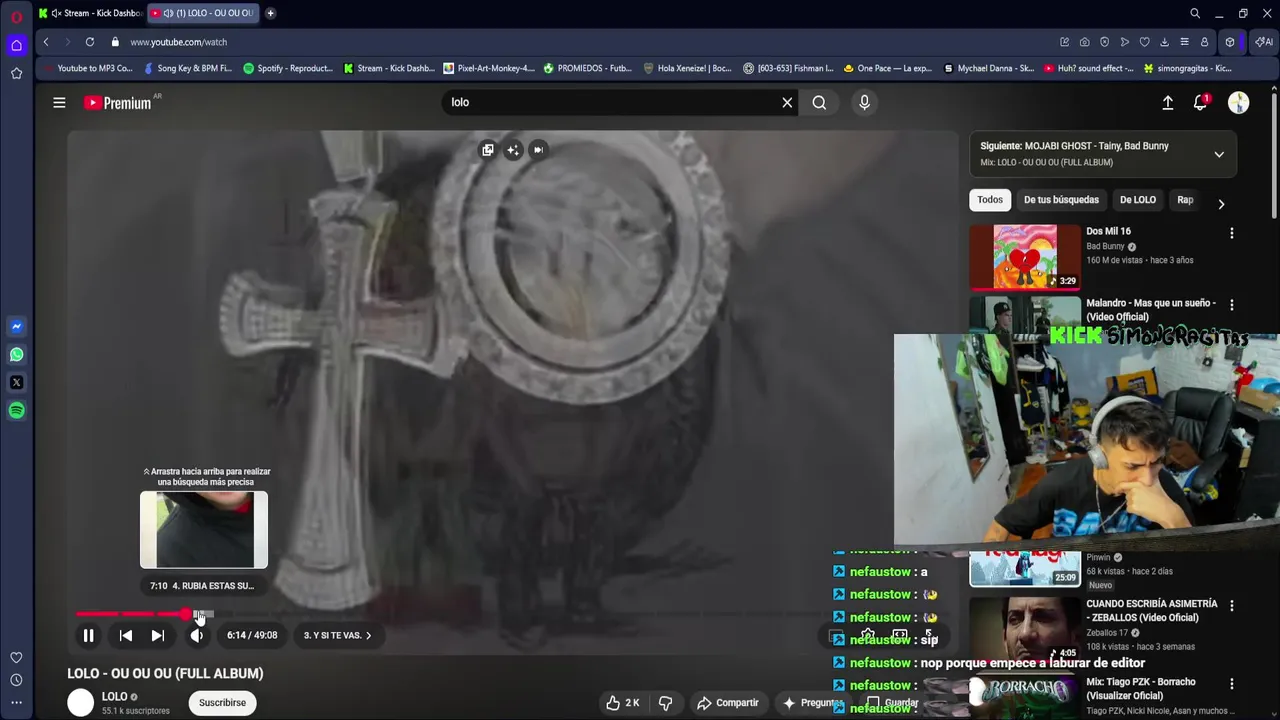Open the YouTube guide hamburger menu

pyautogui.click(x=59, y=102)
